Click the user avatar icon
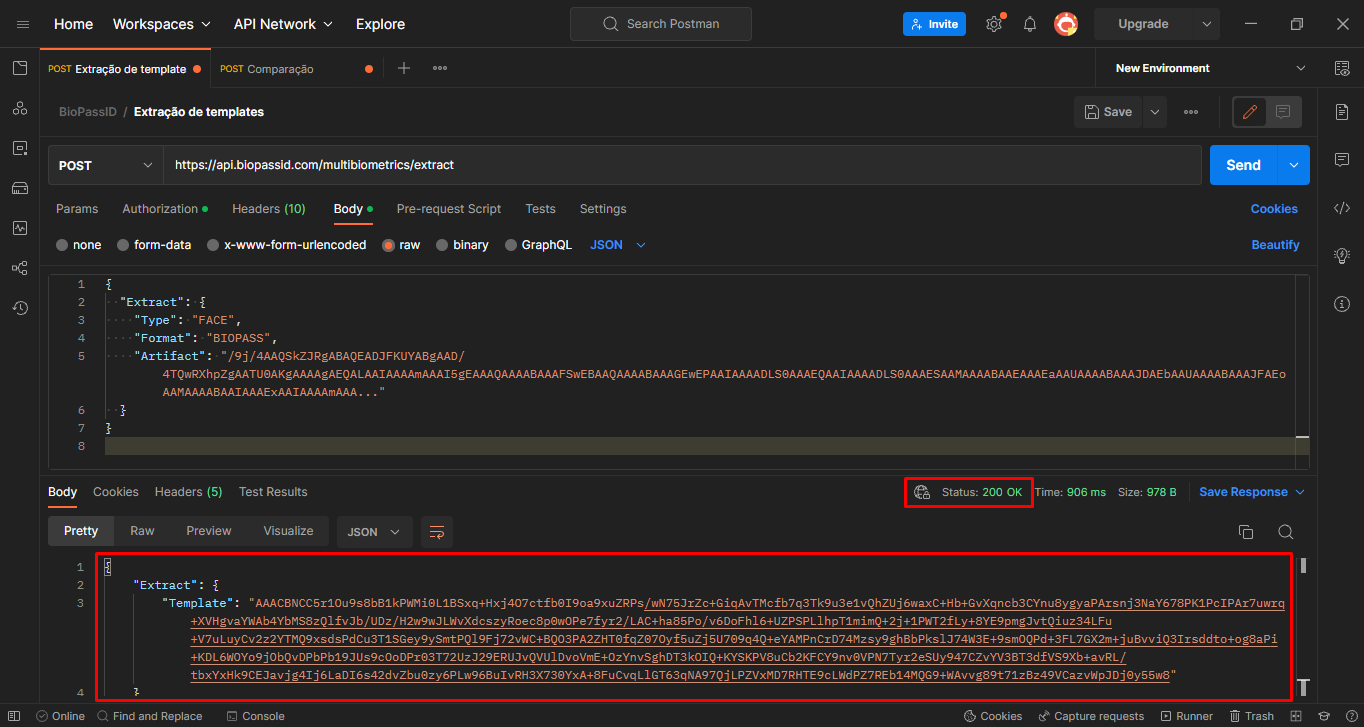 1066,24
